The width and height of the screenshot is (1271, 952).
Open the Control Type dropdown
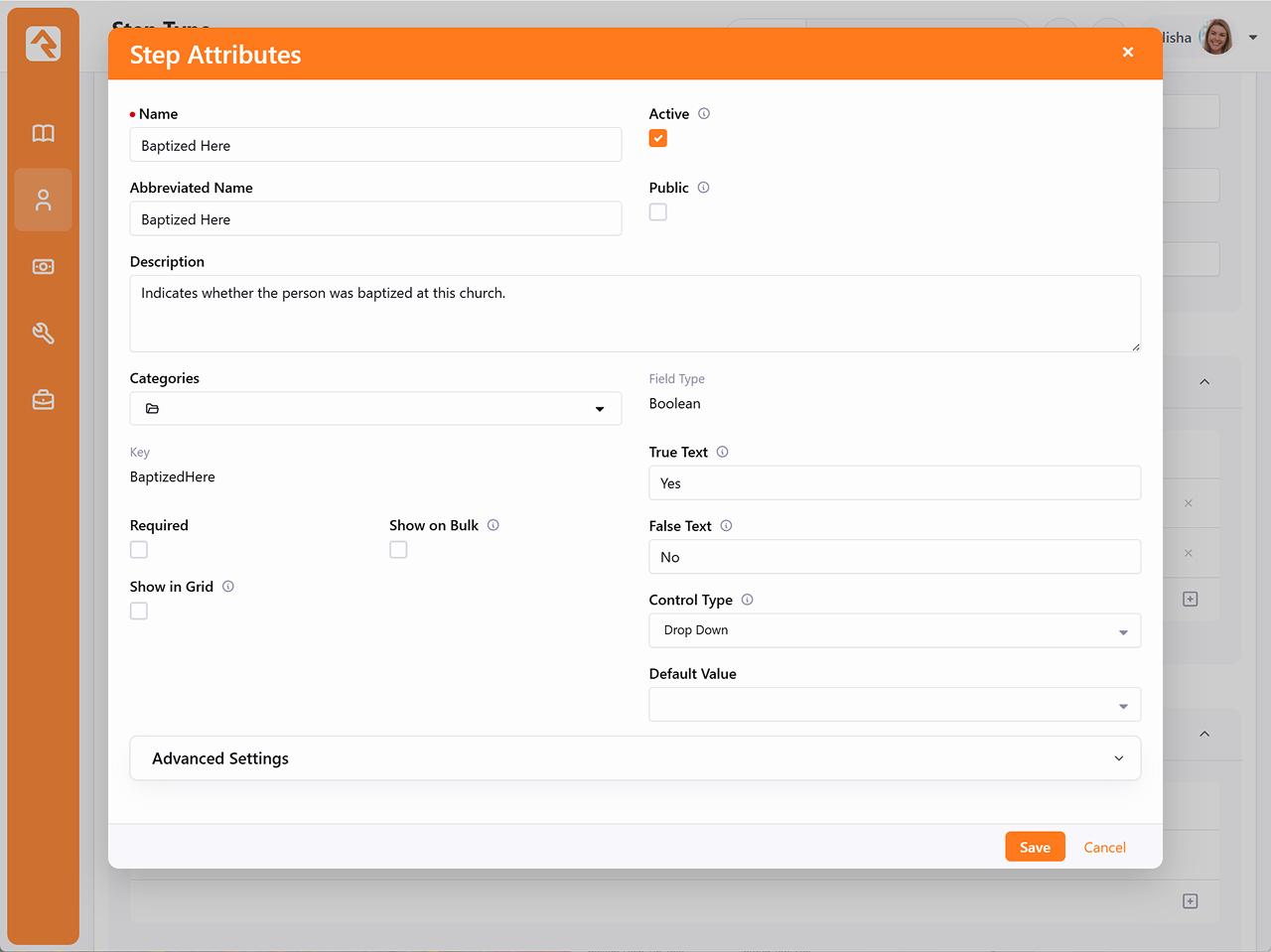(894, 631)
